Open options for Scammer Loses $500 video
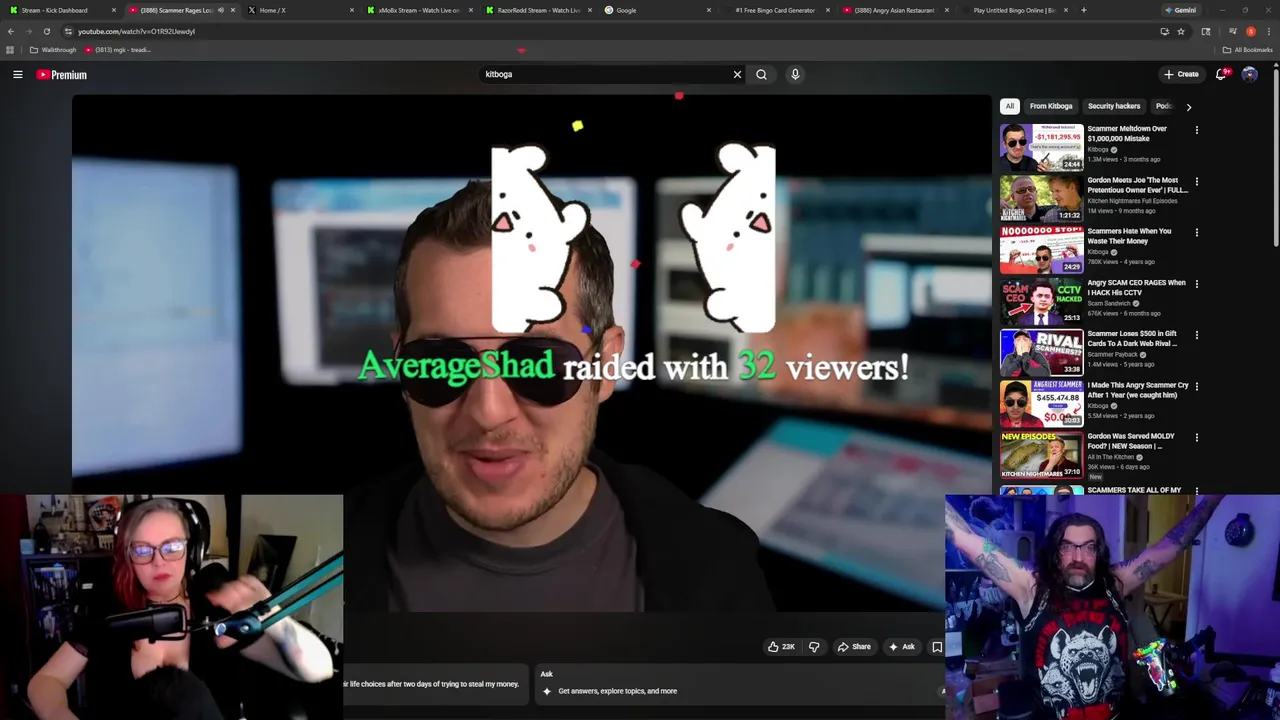 pyautogui.click(x=1197, y=335)
